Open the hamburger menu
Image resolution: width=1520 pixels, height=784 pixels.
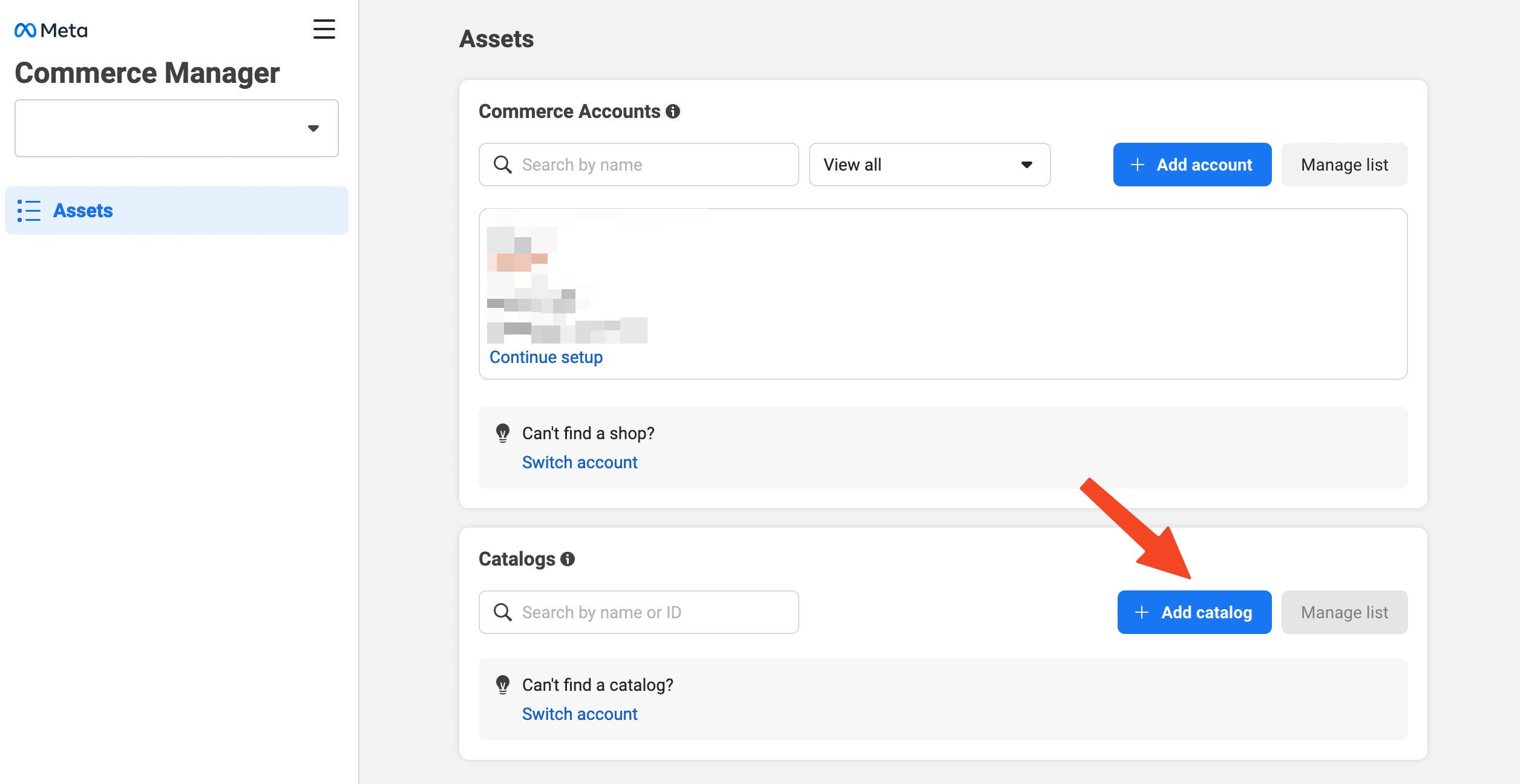click(x=324, y=29)
